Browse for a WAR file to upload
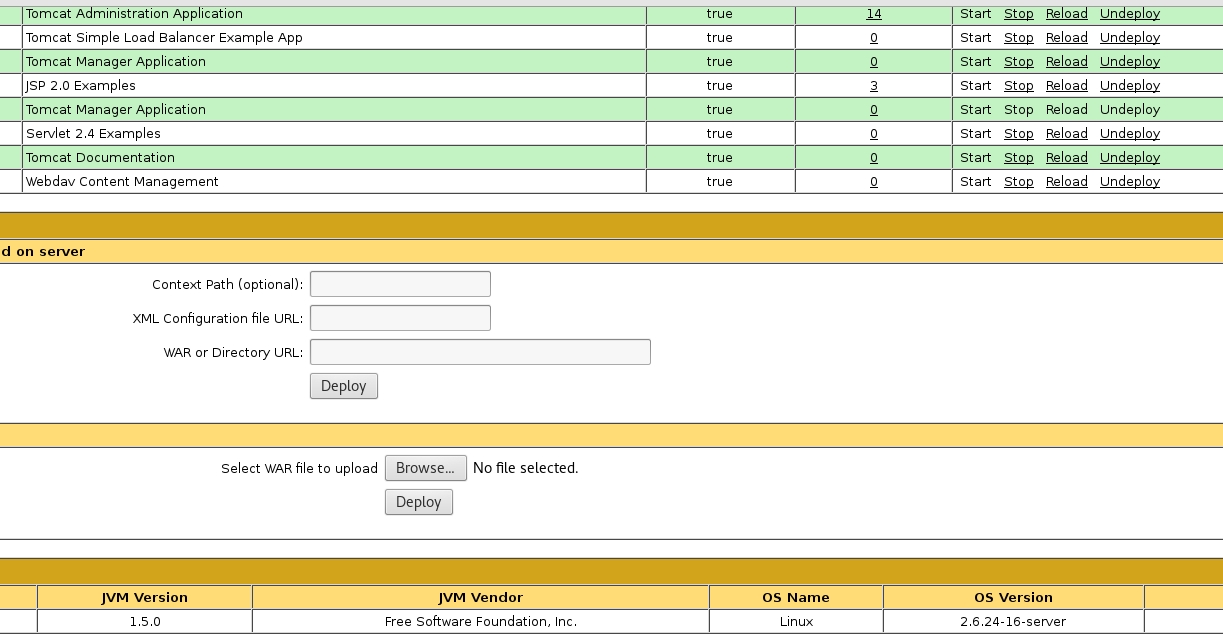 [425, 468]
